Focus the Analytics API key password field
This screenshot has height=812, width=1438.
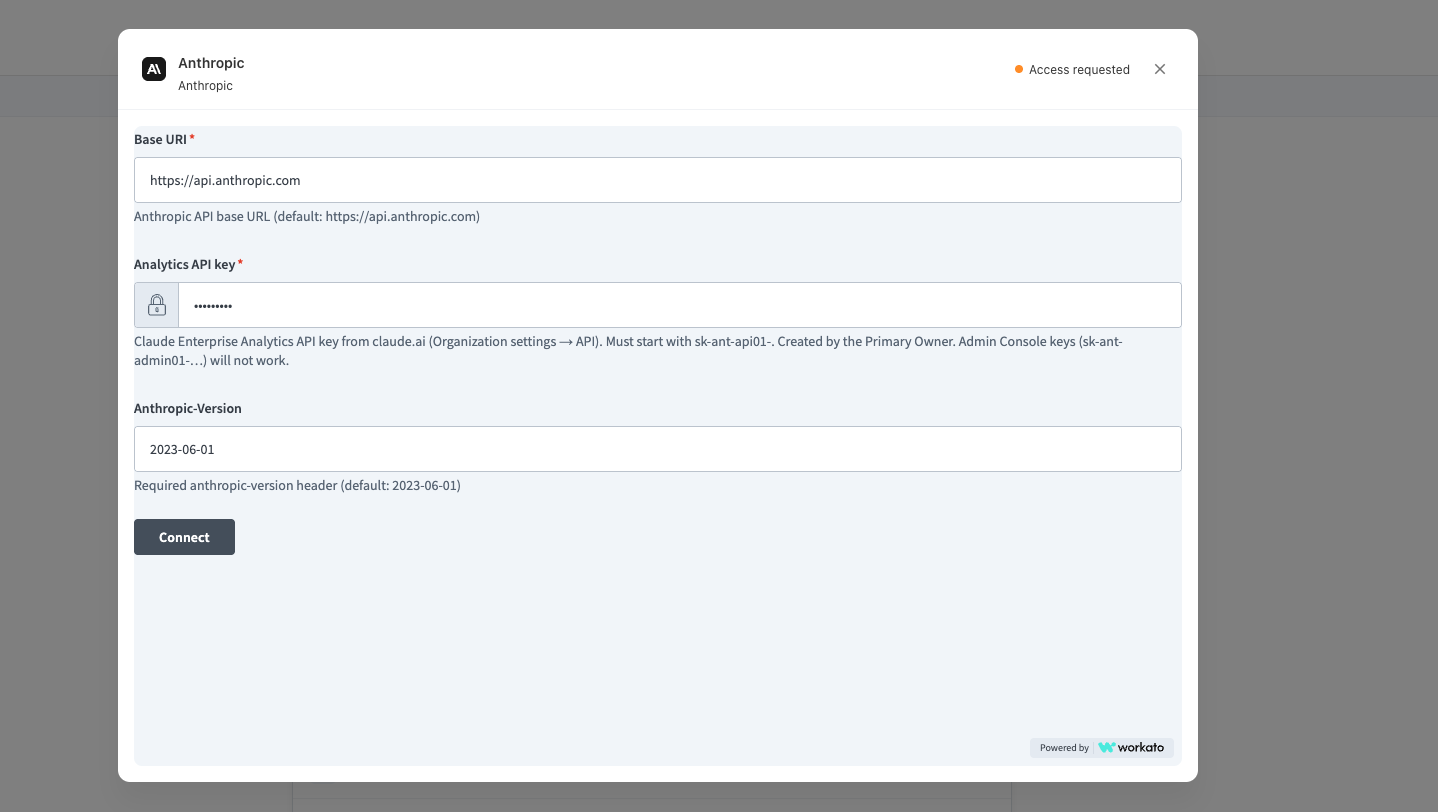680,305
